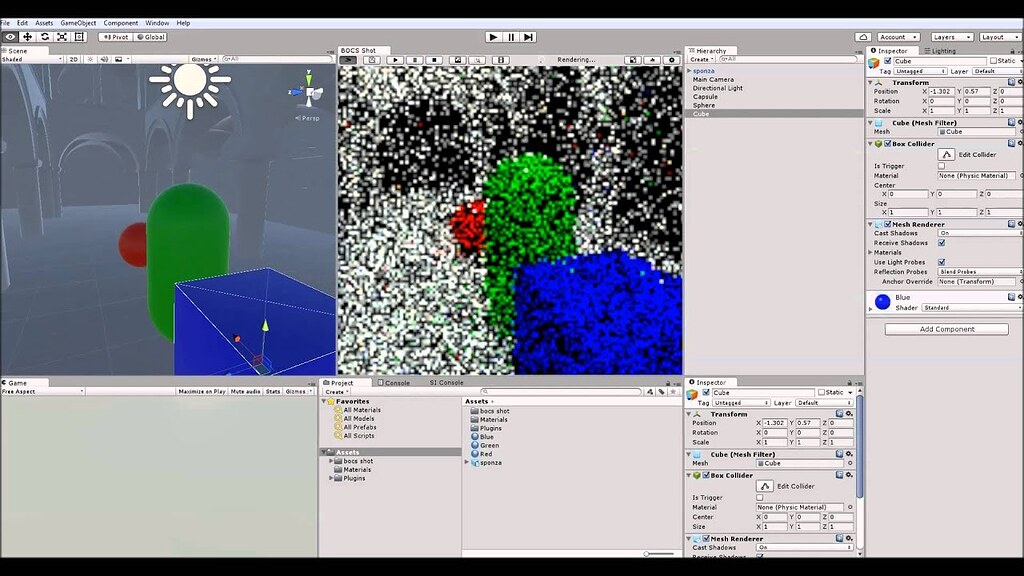Enable 2D mode in the Scene view
The image size is (1024, 576).
click(x=73, y=59)
